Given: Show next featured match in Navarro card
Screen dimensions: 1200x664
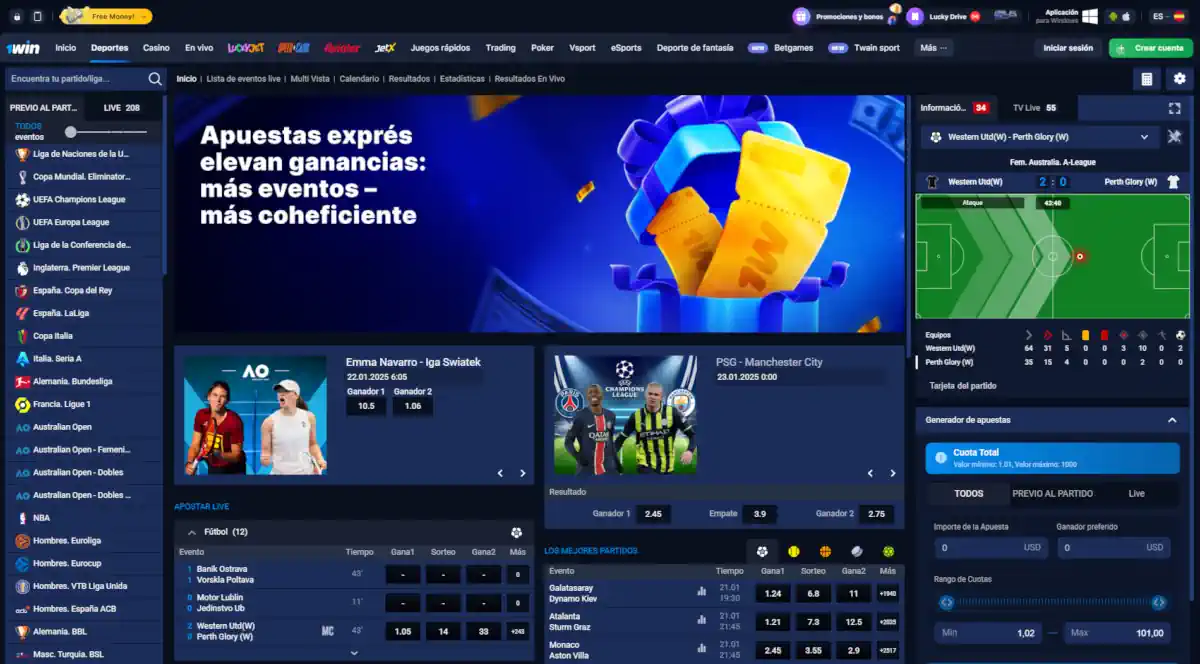Looking at the screenshot, I should pos(522,473).
